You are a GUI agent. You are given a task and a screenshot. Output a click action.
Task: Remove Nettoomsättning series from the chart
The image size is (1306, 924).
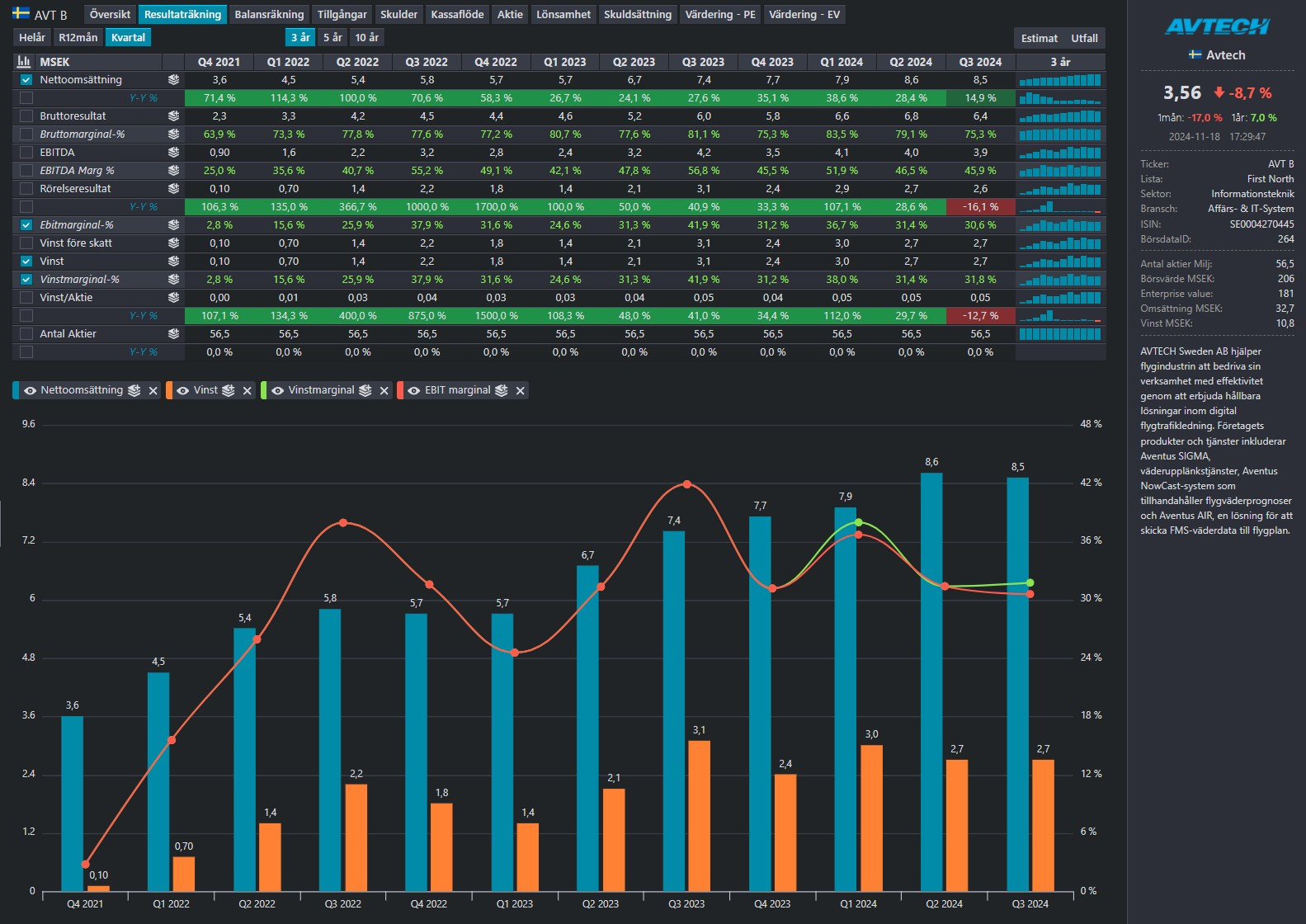153,391
